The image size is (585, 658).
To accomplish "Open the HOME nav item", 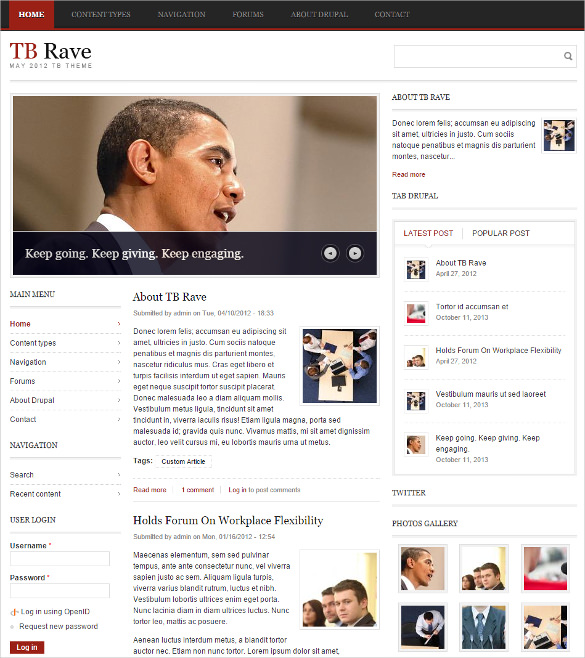I will pos(31,14).
